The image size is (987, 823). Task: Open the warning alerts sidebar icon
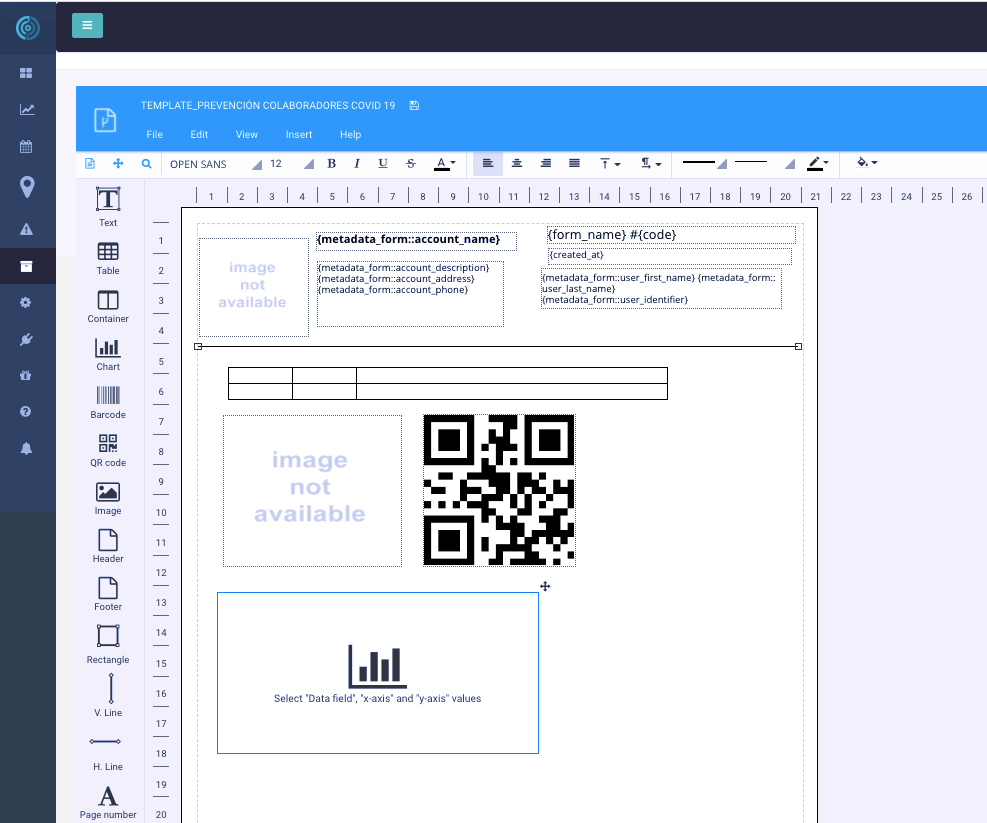click(26, 229)
